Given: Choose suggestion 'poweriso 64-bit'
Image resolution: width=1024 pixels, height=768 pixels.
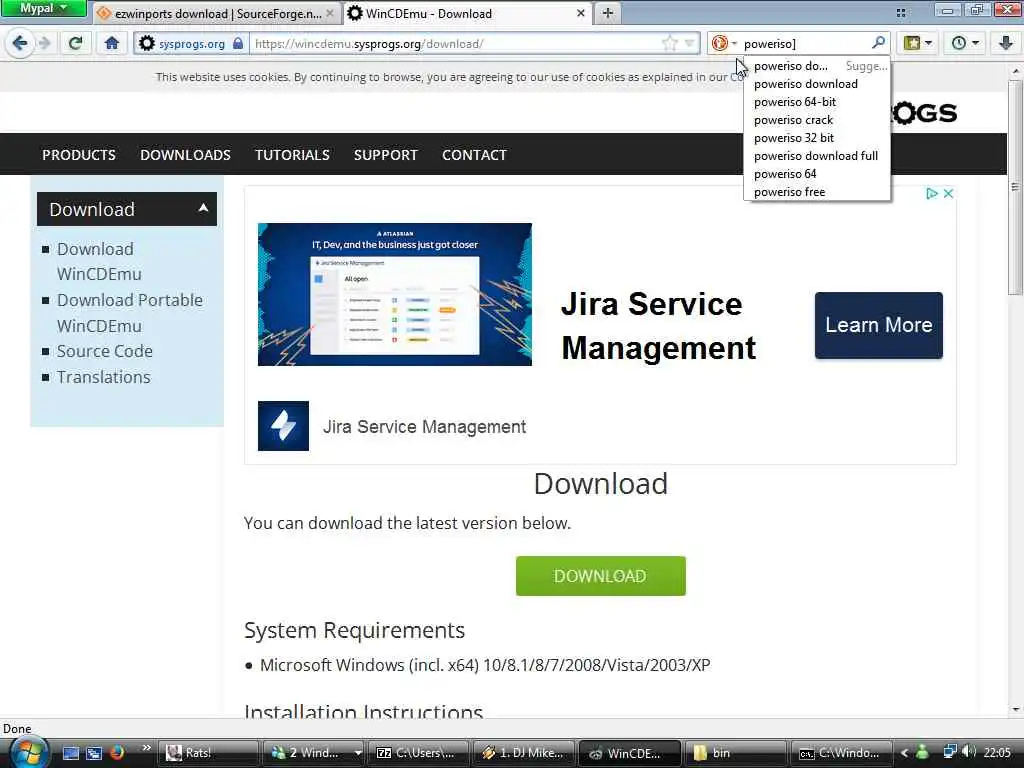Looking at the screenshot, I should [816, 102].
